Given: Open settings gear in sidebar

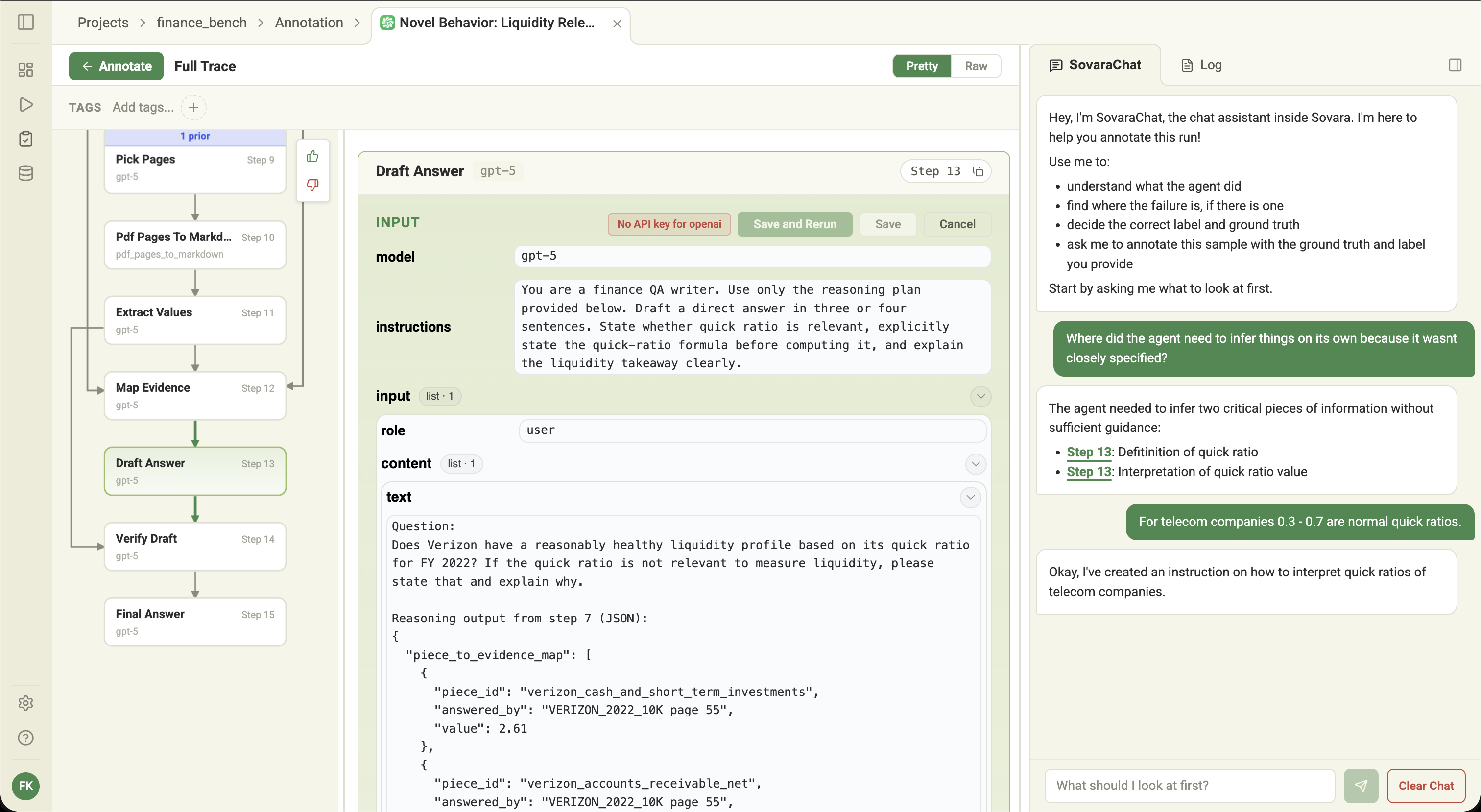Looking at the screenshot, I should [26, 703].
